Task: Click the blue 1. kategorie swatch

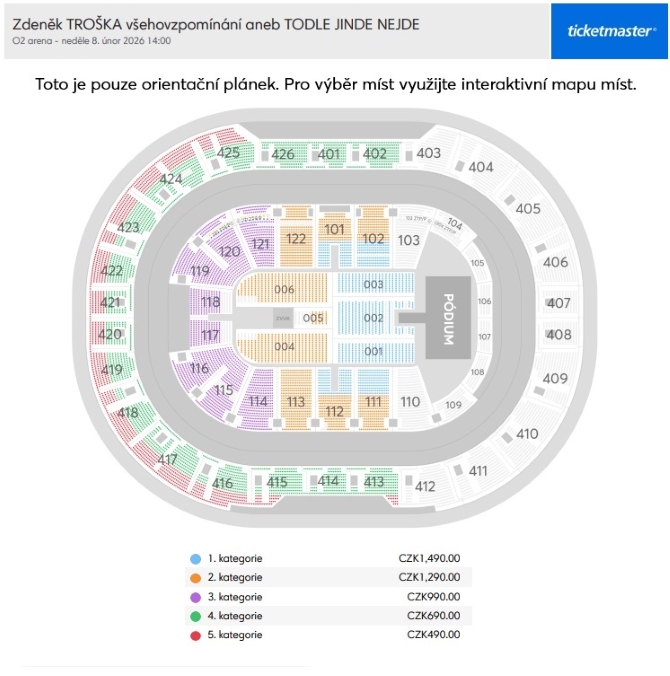Action: [195, 559]
